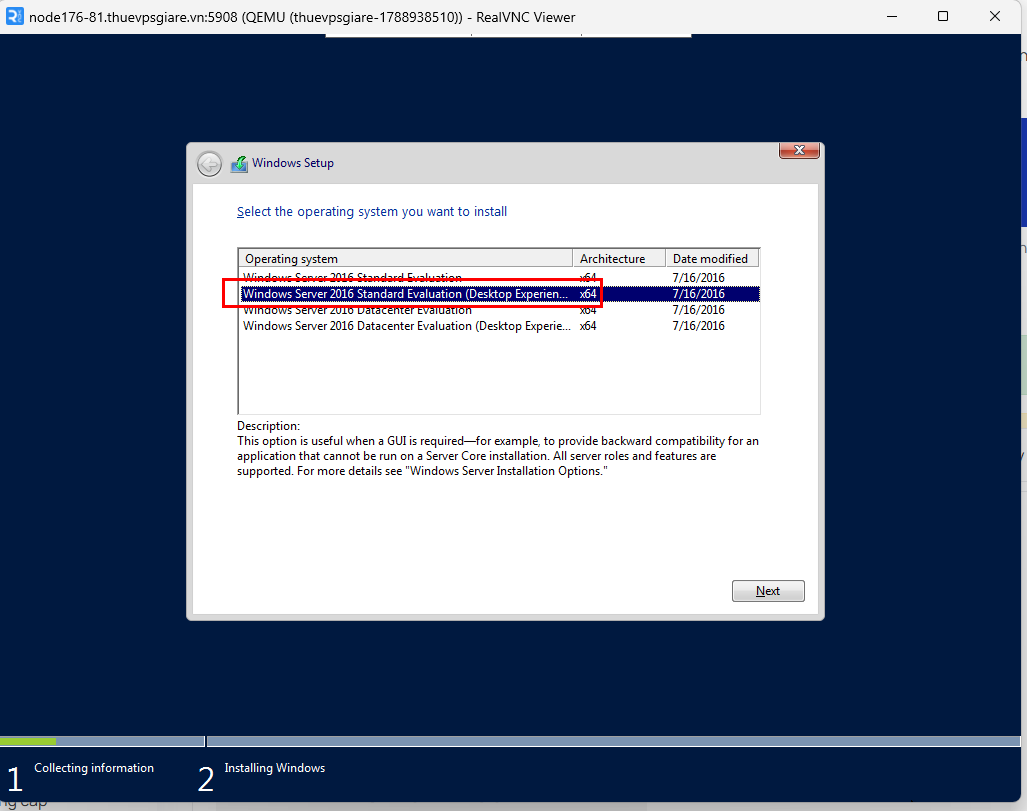Click the setup progress bar
The height and width of the screenshot is (811, 1027).
[x=510, y=742]
